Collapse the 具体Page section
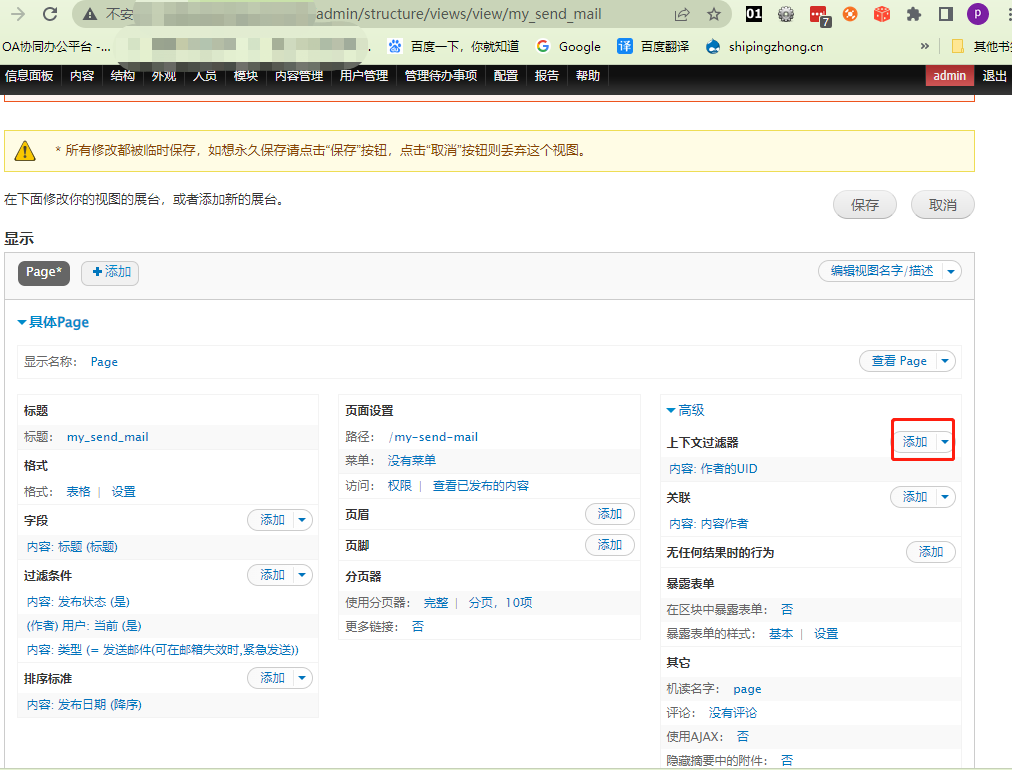 [x=53, y=322]
